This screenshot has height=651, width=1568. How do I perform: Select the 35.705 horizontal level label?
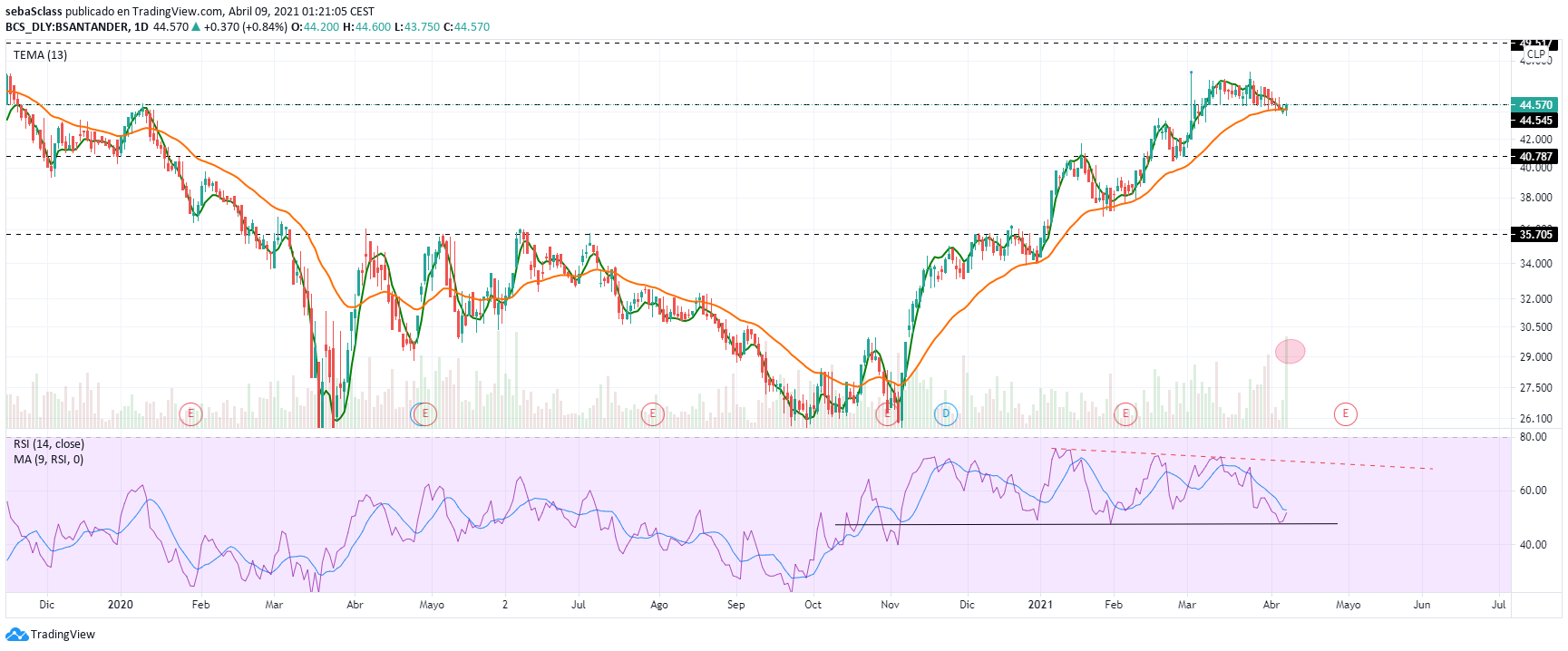coord(1534,235)
